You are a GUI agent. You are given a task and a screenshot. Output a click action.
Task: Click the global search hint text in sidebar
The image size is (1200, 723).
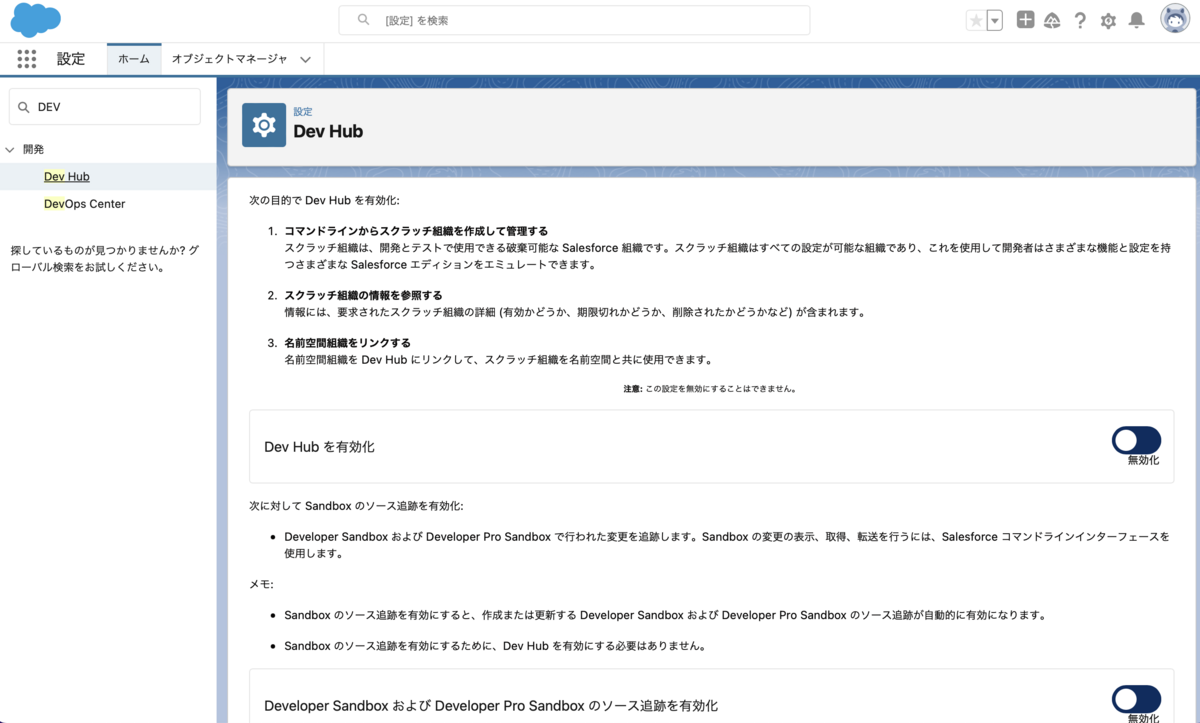pyautogui.click(x=105, y=259)
